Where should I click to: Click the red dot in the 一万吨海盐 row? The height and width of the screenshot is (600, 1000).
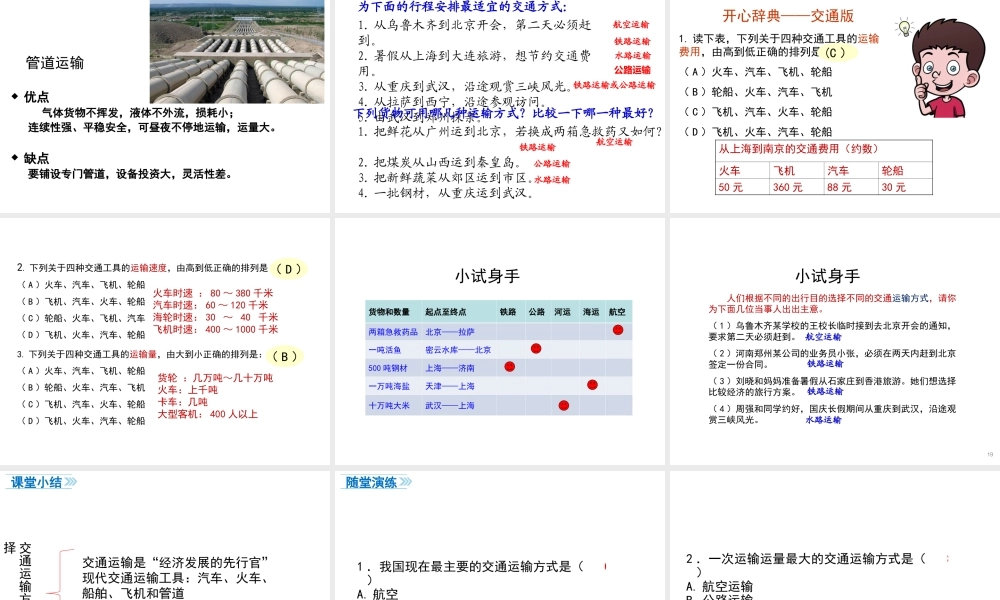click(592, 385)
